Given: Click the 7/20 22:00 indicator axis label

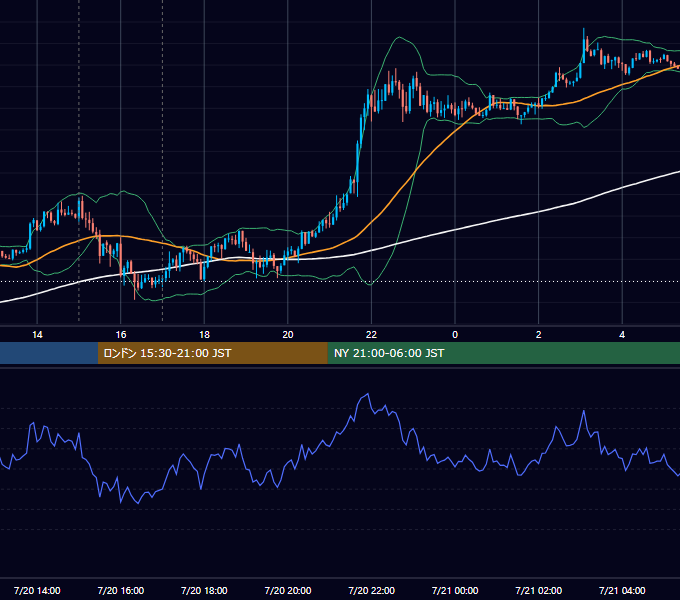Looking at the screenshot, I should (x=372, y=590).
